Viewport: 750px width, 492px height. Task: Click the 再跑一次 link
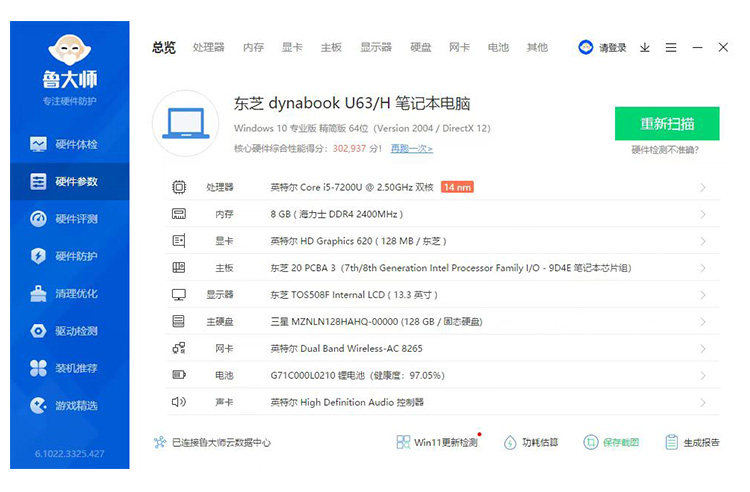coord(411,149)
